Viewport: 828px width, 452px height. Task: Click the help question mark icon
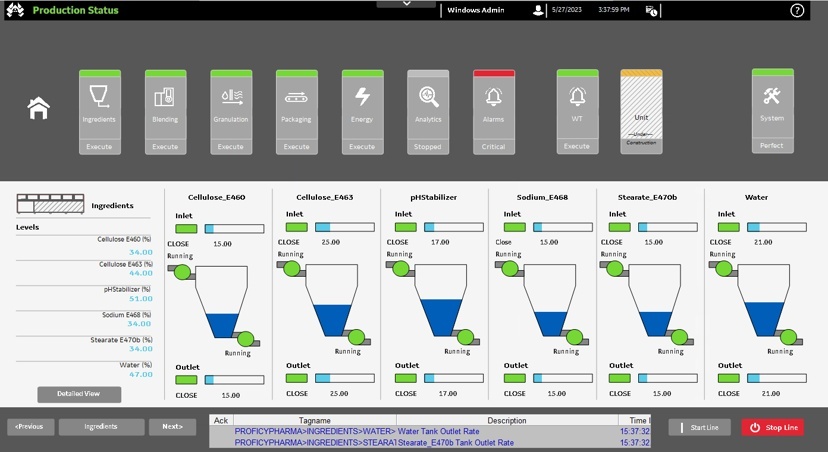(x=797, y=10)
